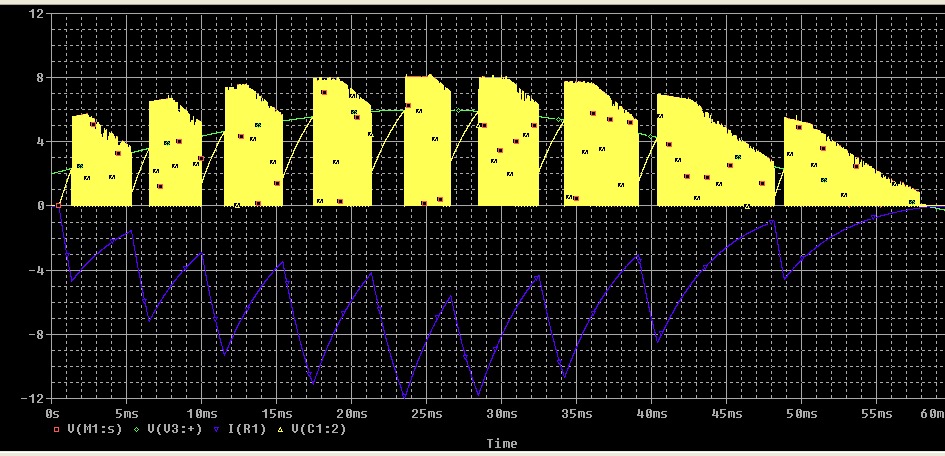This screenshot has height=456, width=945.
Task: Select the V(M1:s) trace name in legend
Action: (92, 428)
